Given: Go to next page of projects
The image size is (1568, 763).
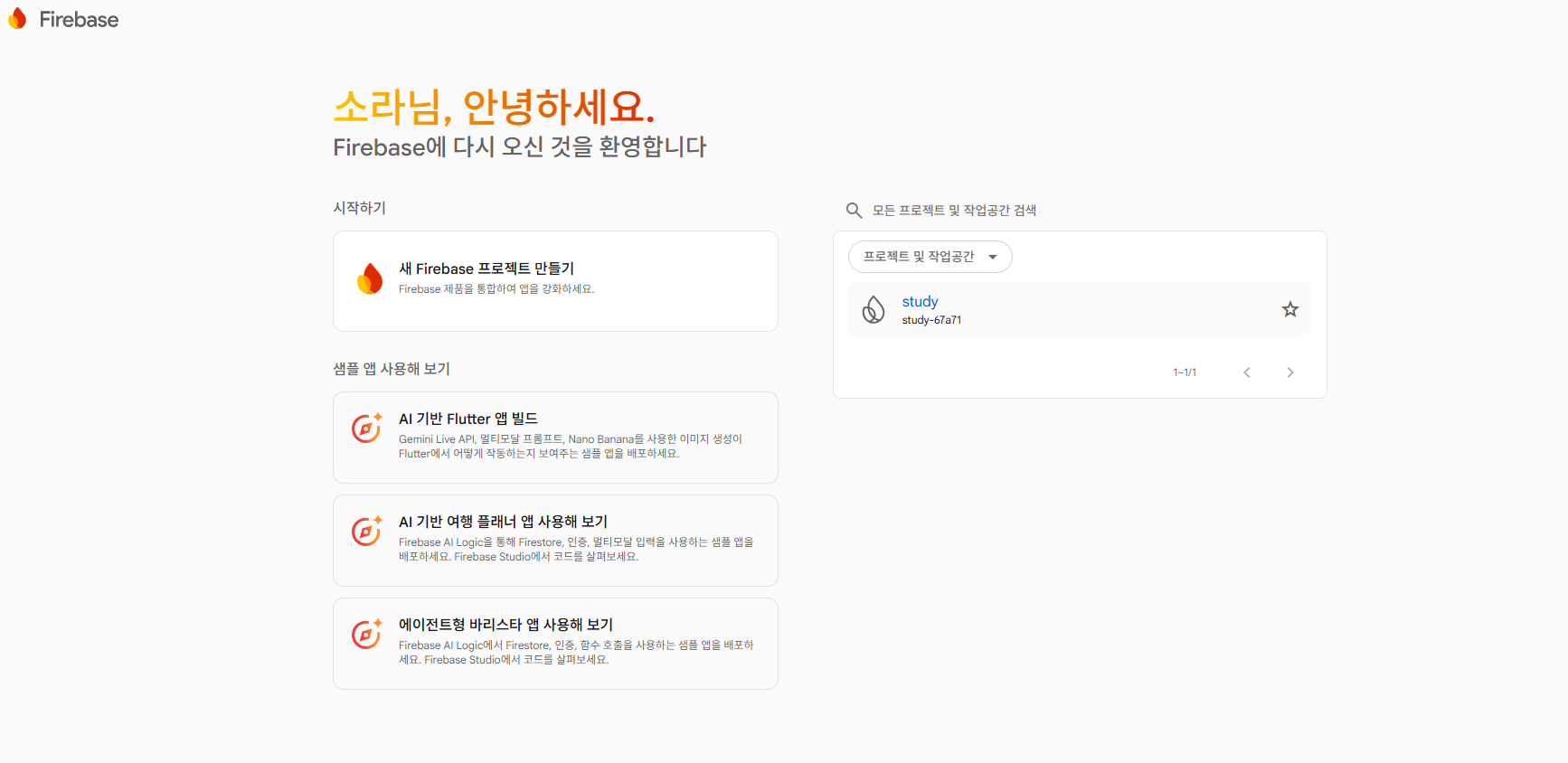Looking at the screenshot, I should (x=1289, y=372).
